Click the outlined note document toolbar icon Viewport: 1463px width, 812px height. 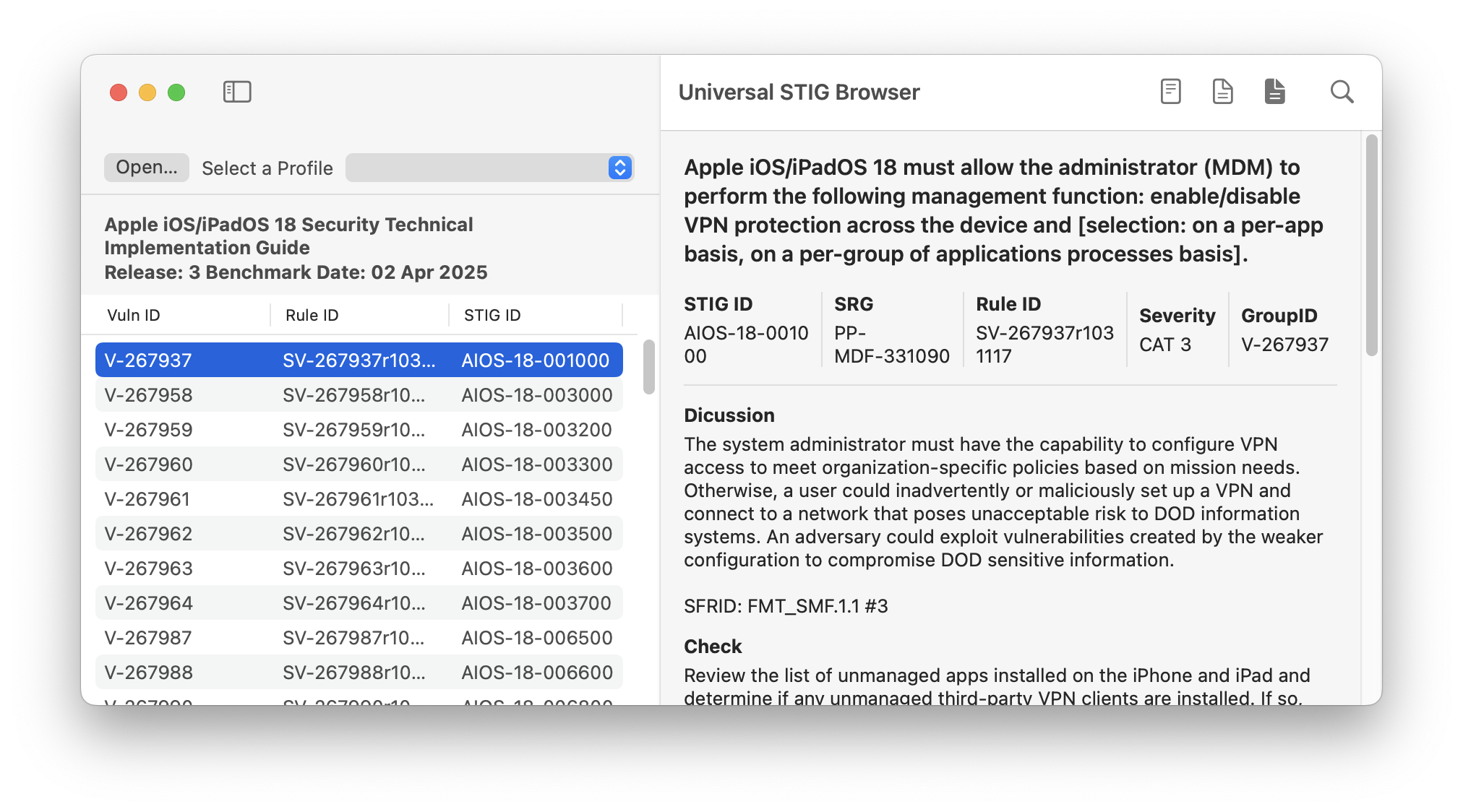tap(1170, 92)
